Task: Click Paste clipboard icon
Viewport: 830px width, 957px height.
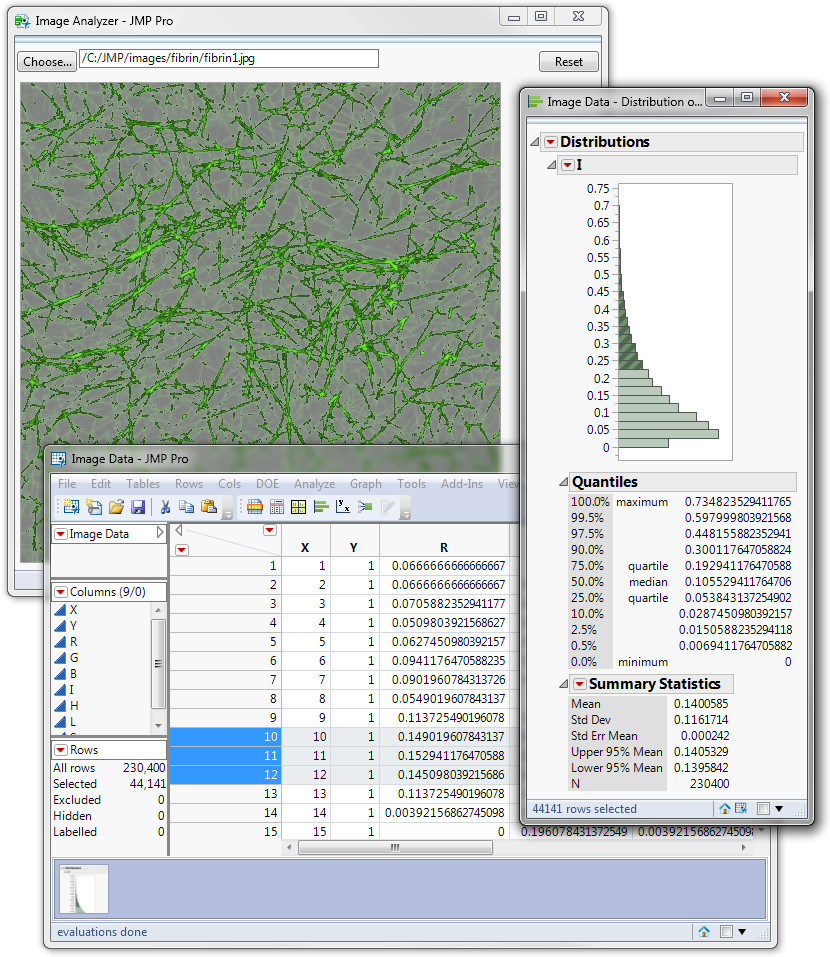Action: click(x=209, y=507)
